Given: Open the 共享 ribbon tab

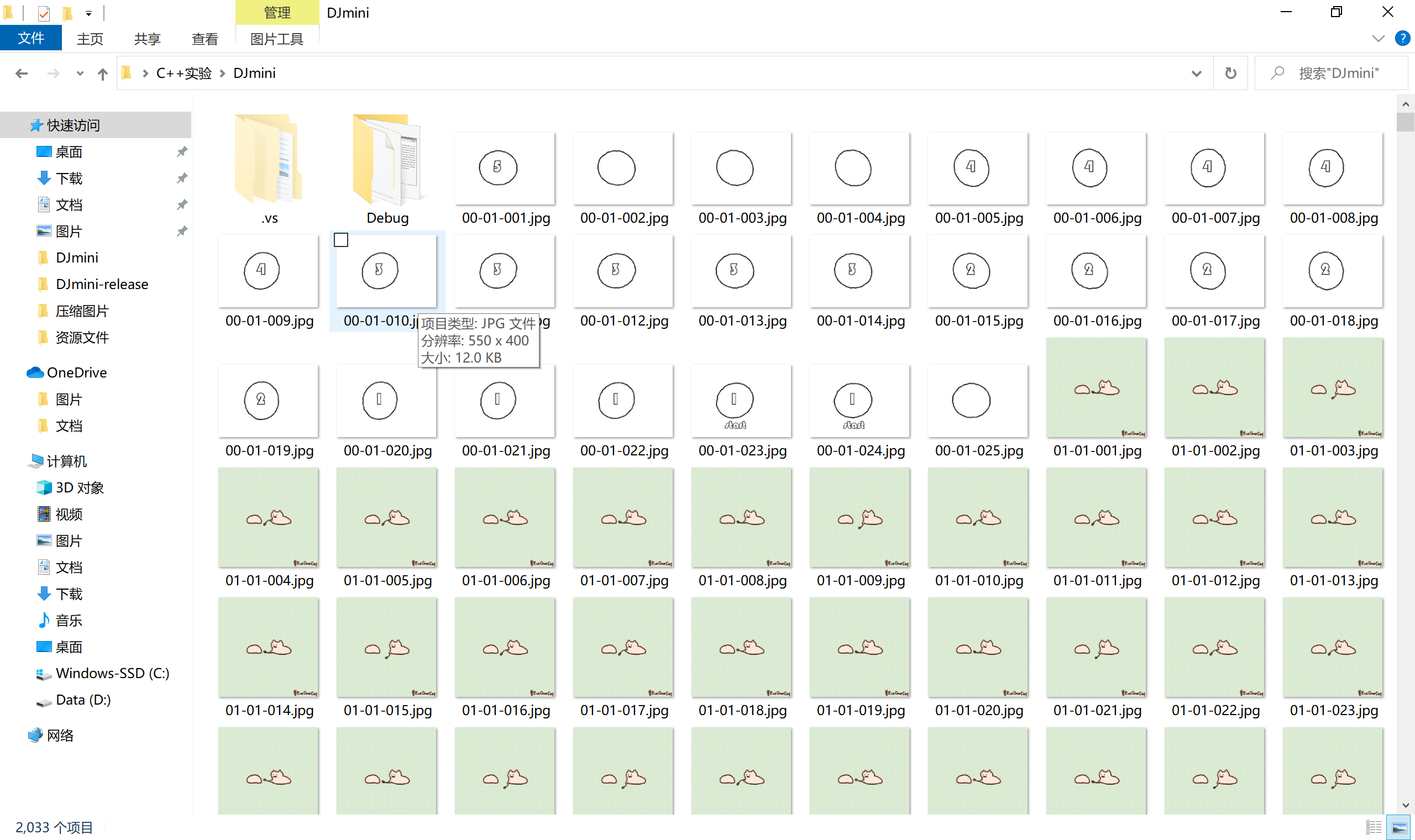Looking at the screenshot, I should pyautogui.click(x=147, y=39).
